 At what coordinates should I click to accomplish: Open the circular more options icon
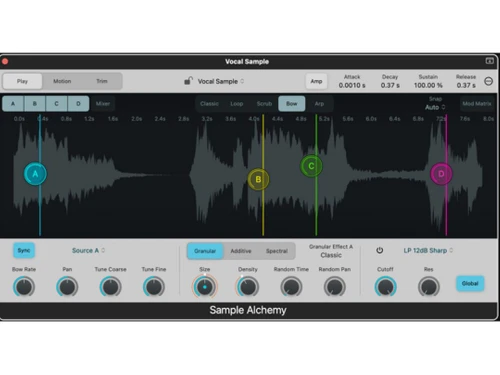pos(488,81)
